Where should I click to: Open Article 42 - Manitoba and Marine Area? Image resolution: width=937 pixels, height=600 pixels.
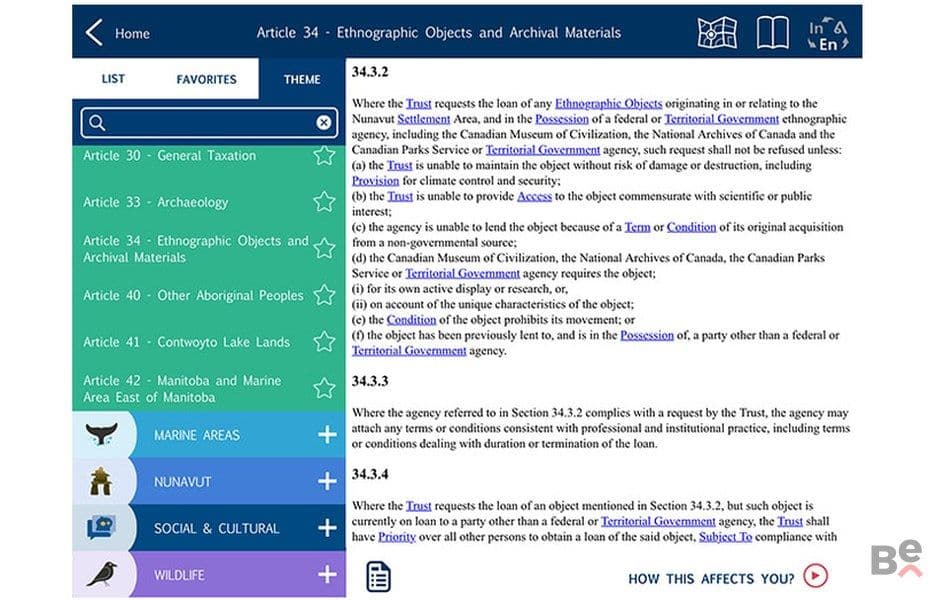point(182,388)
